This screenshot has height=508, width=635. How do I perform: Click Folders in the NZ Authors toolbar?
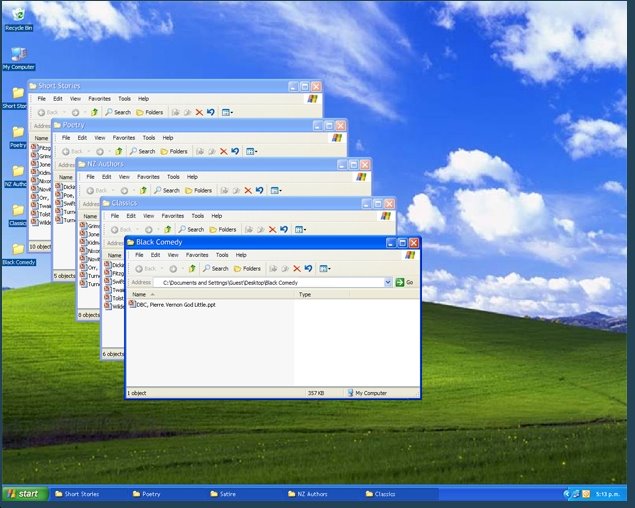point(198,190)
